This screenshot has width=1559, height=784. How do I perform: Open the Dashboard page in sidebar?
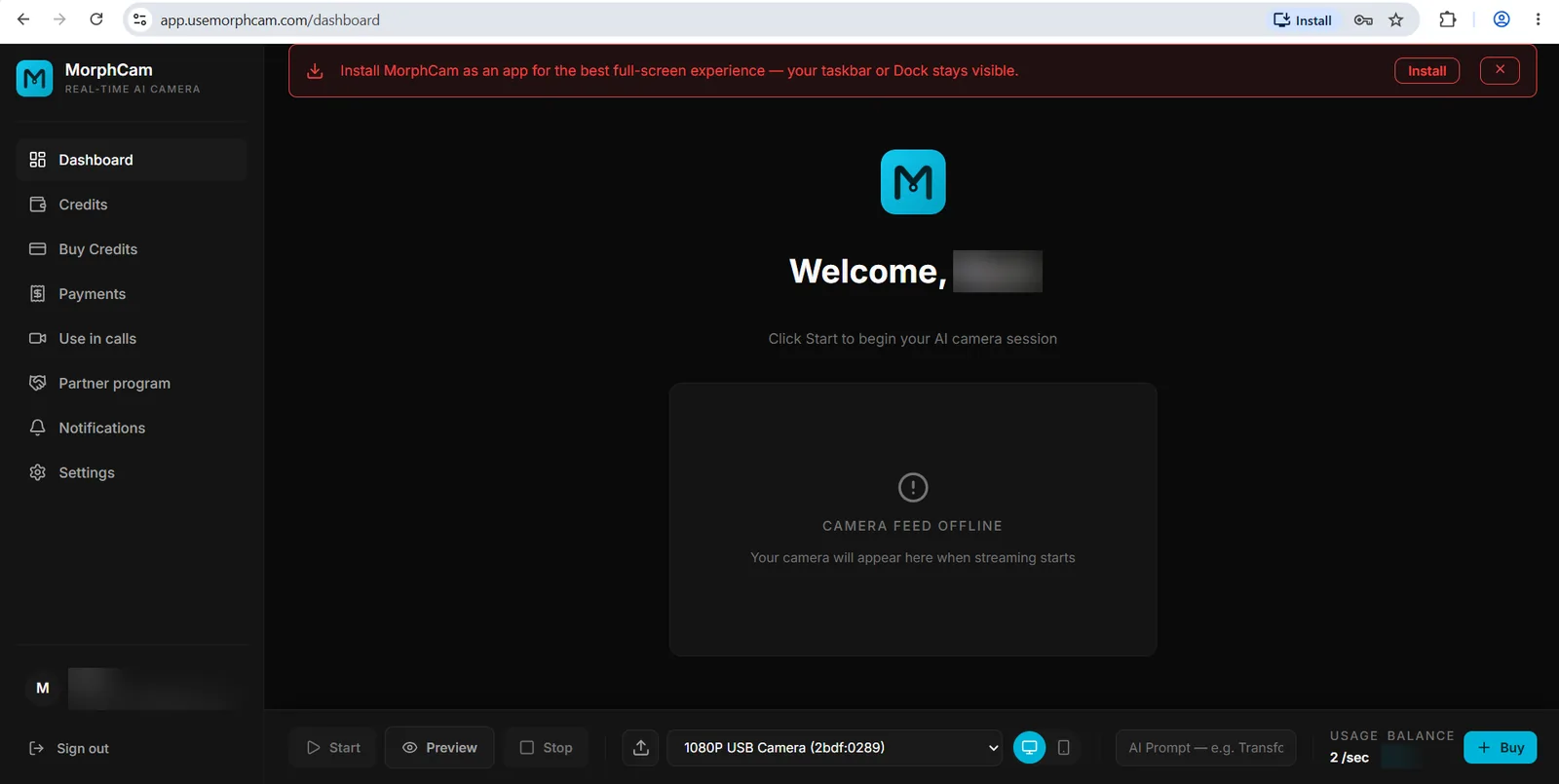pyautogui.click(x=132, y=160)
